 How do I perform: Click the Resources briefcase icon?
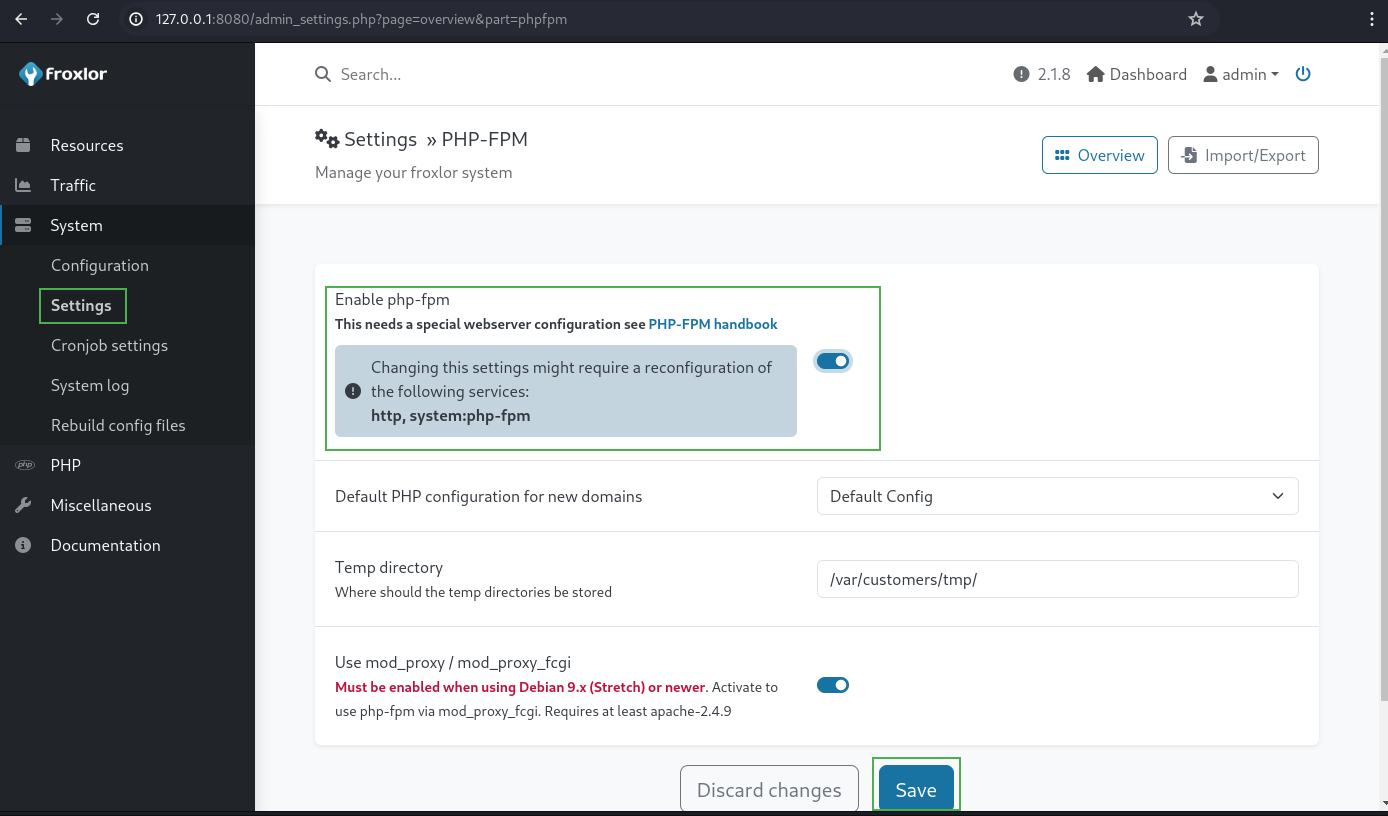[x=23, y=145]
